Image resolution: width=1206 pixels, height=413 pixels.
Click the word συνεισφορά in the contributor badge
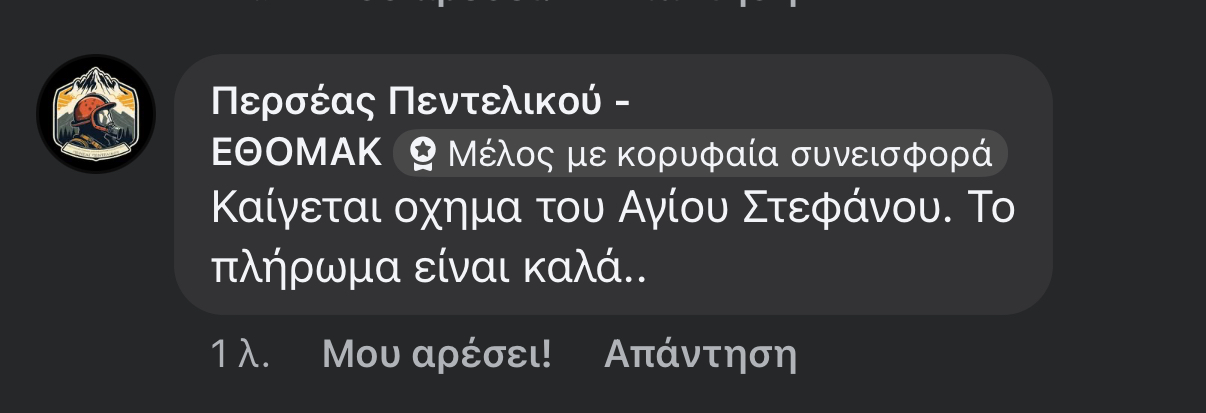(x=890, y=154)
